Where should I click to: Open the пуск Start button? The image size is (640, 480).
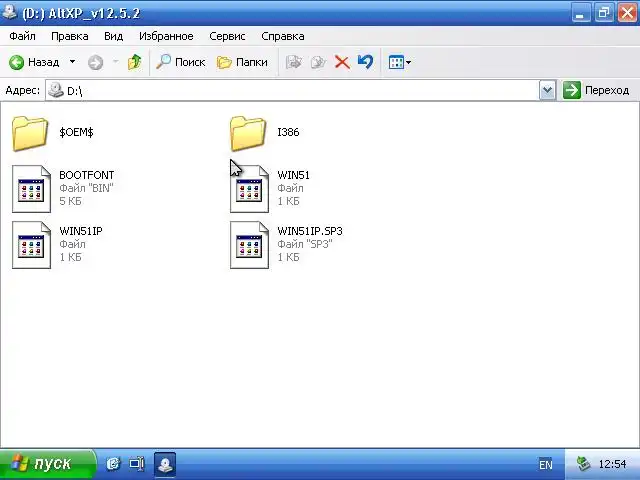[48, 464]
